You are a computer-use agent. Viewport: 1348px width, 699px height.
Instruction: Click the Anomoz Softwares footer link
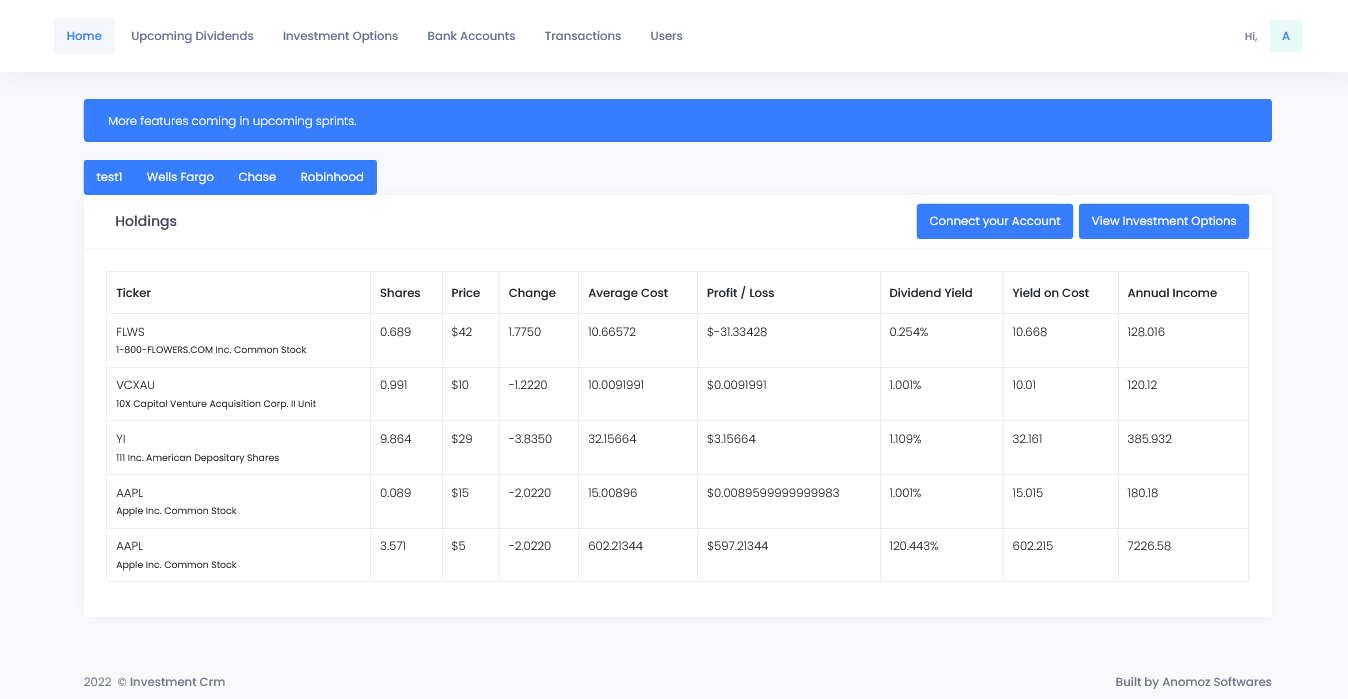[x=1216, y=681]
